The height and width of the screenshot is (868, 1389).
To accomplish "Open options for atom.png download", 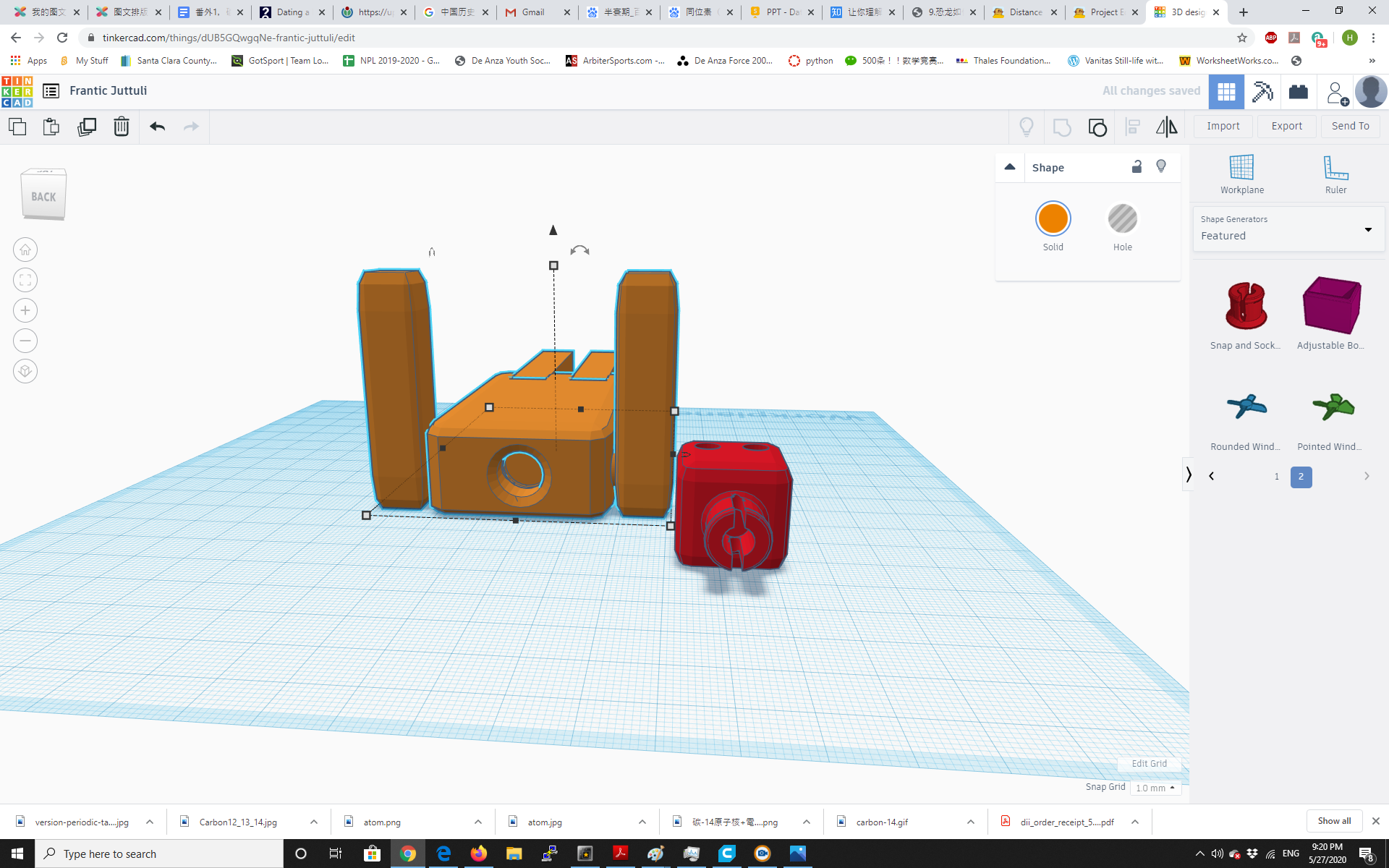I will coord(478,822).
